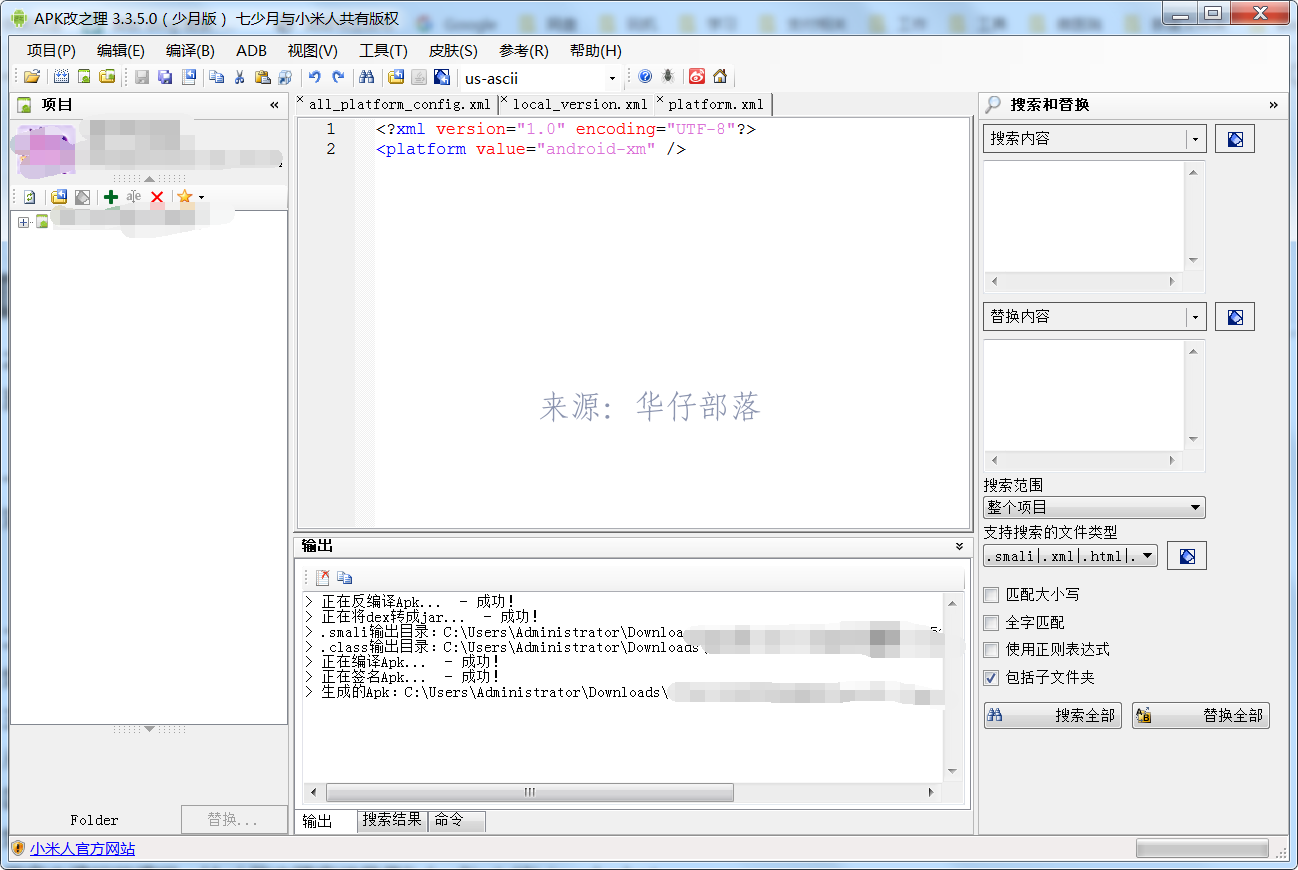Click the calendar-like icon after open folder
This screenshot has height=870, width=1298.
click(61, 77)
